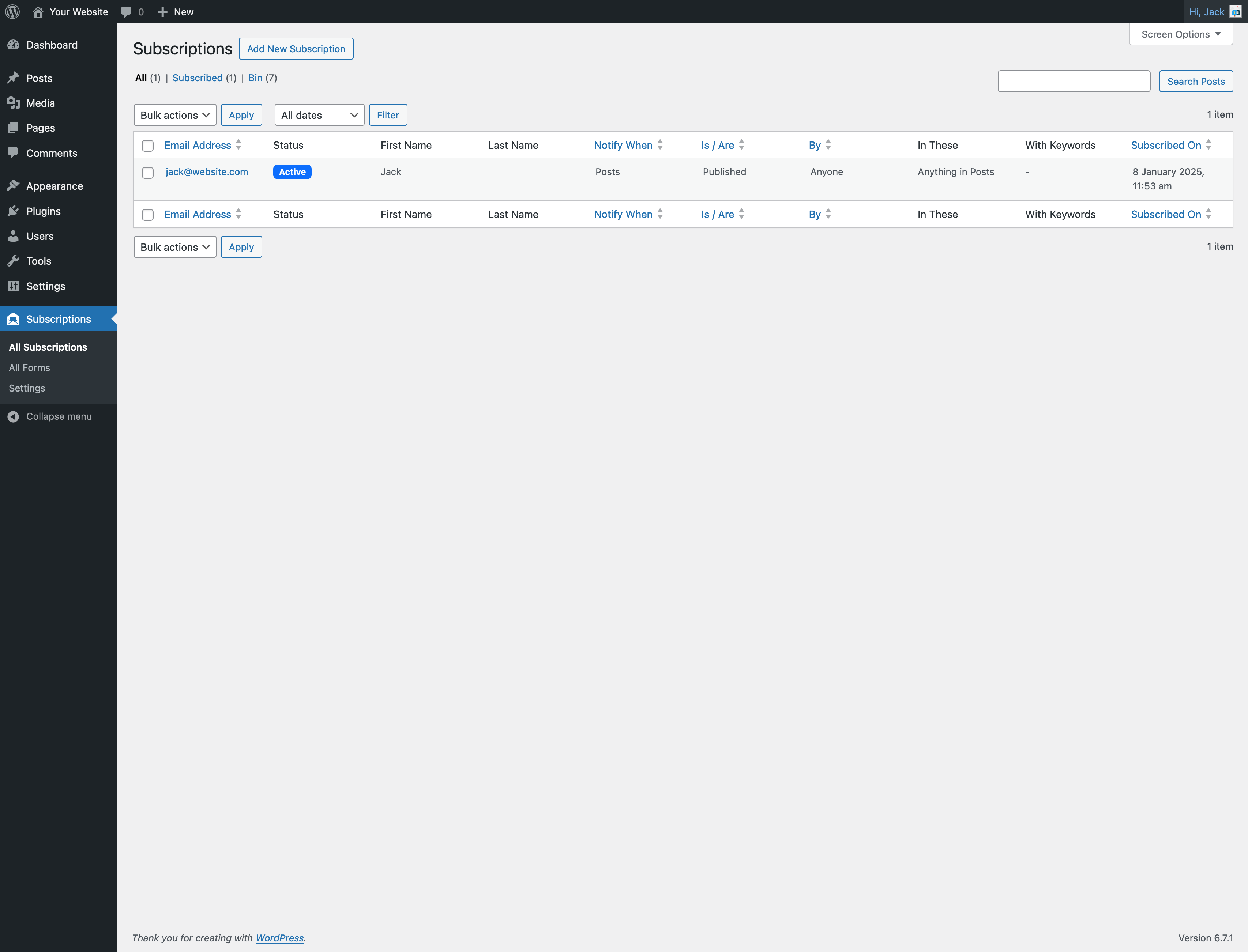Open the All dates dropdown
The width and height of the screenshot is (1248, 952).
(319, 115)
